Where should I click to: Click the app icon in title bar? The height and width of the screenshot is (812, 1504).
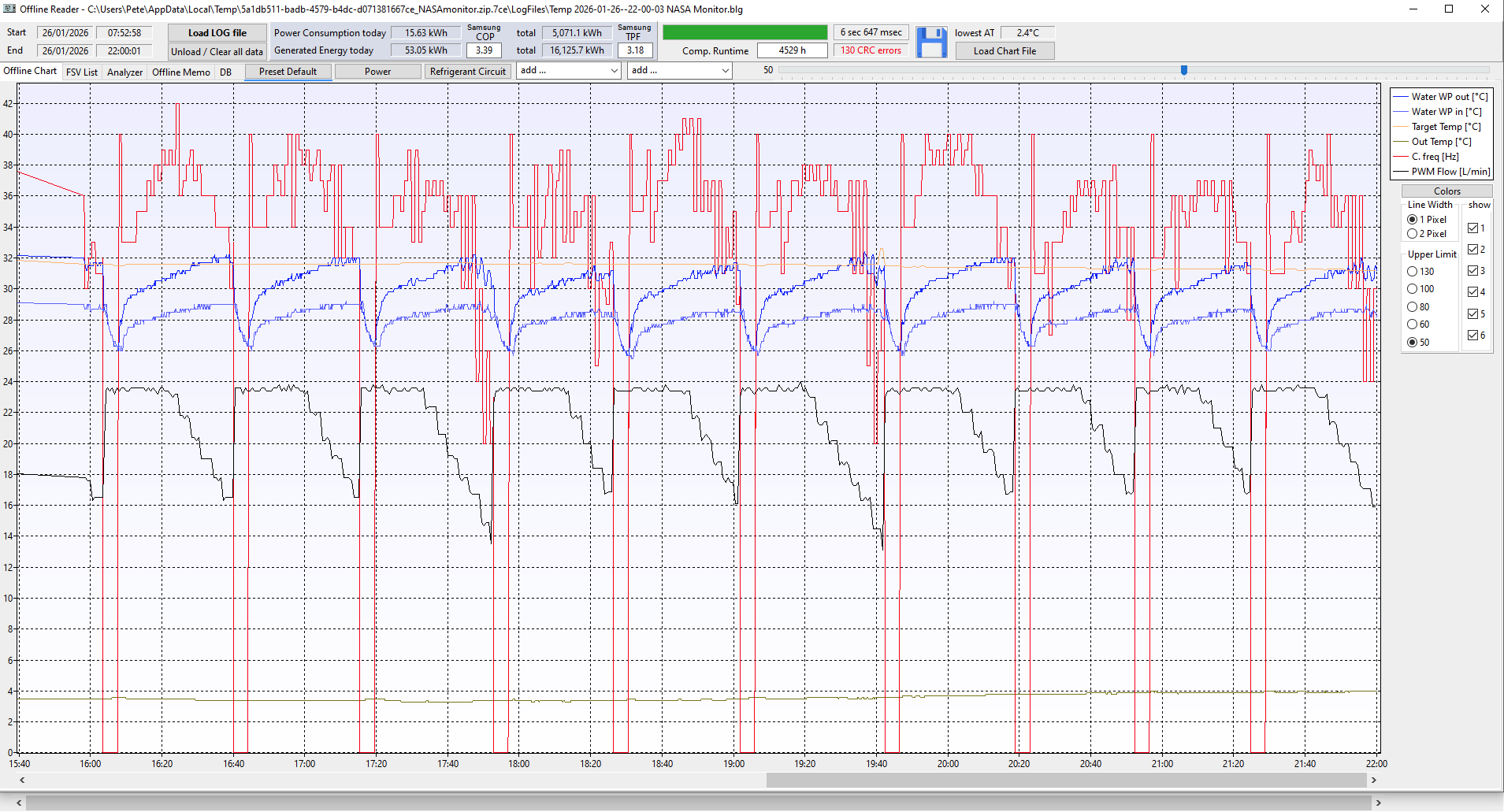pyautogui.click(x=9, y=9)
